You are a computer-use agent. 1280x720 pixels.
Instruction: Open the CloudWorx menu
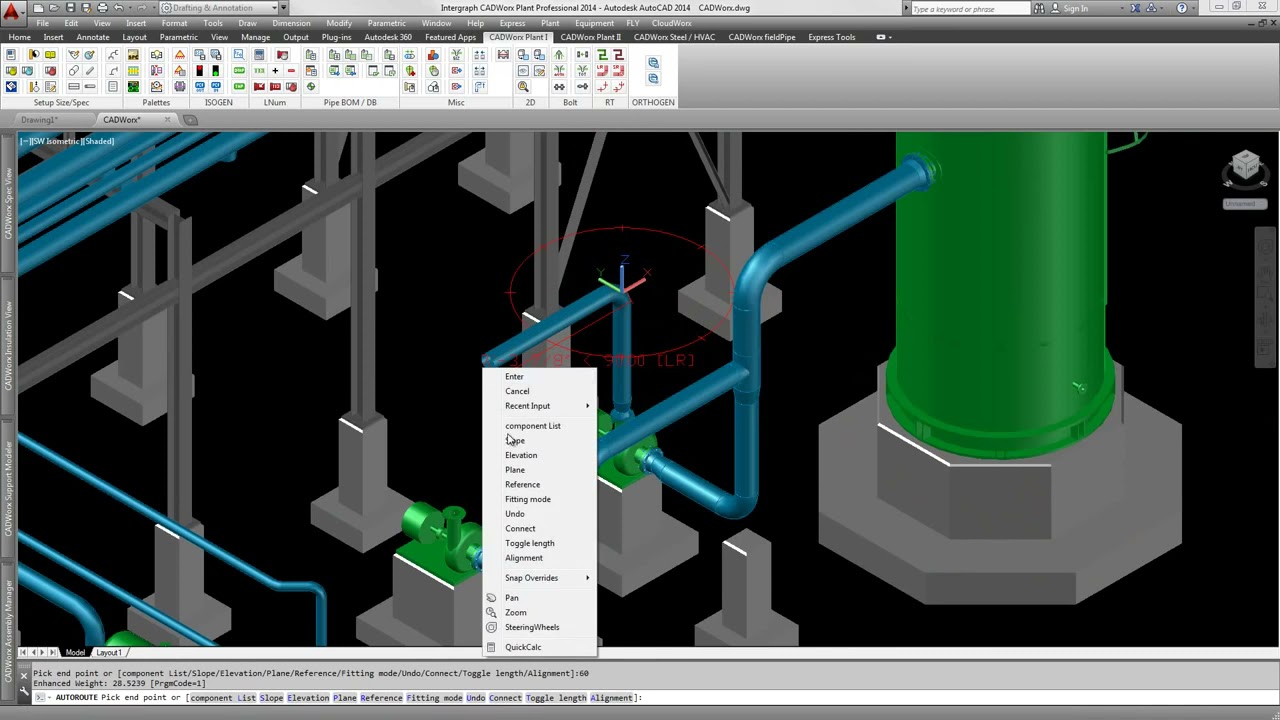[671, 23]
